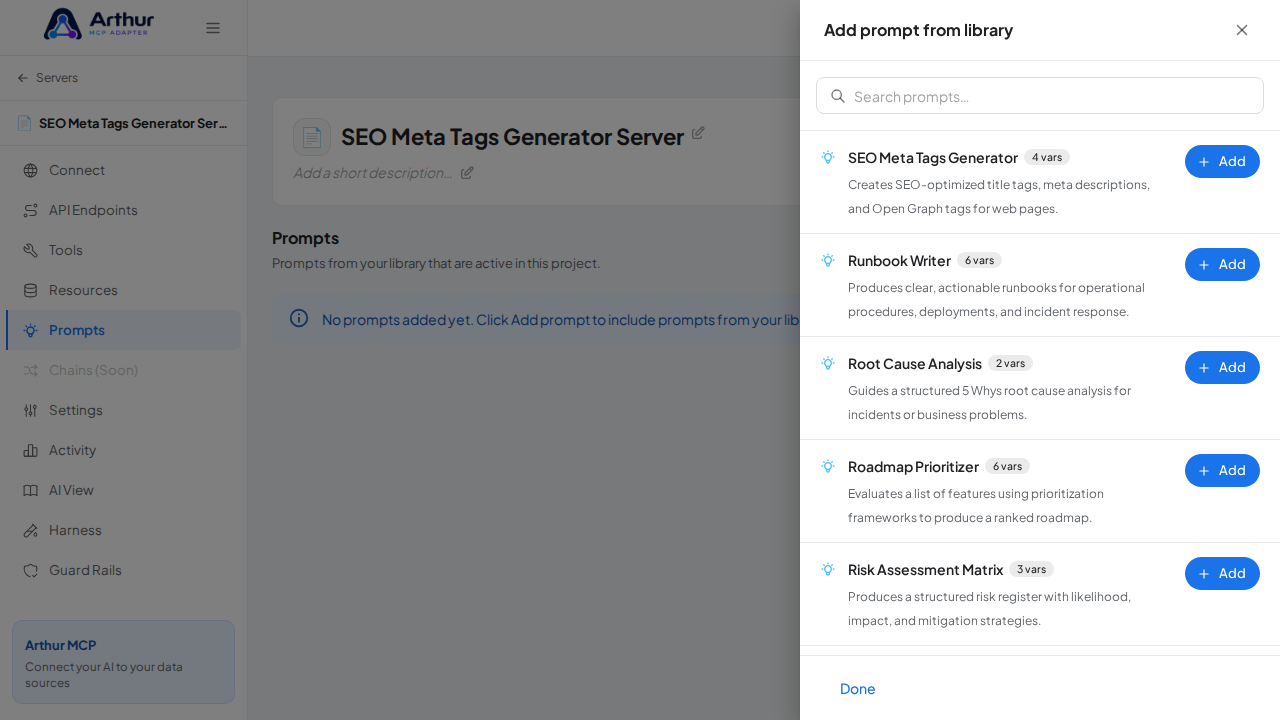Click the SEO Meta Tags Generator Server heading

click(512, 137)
